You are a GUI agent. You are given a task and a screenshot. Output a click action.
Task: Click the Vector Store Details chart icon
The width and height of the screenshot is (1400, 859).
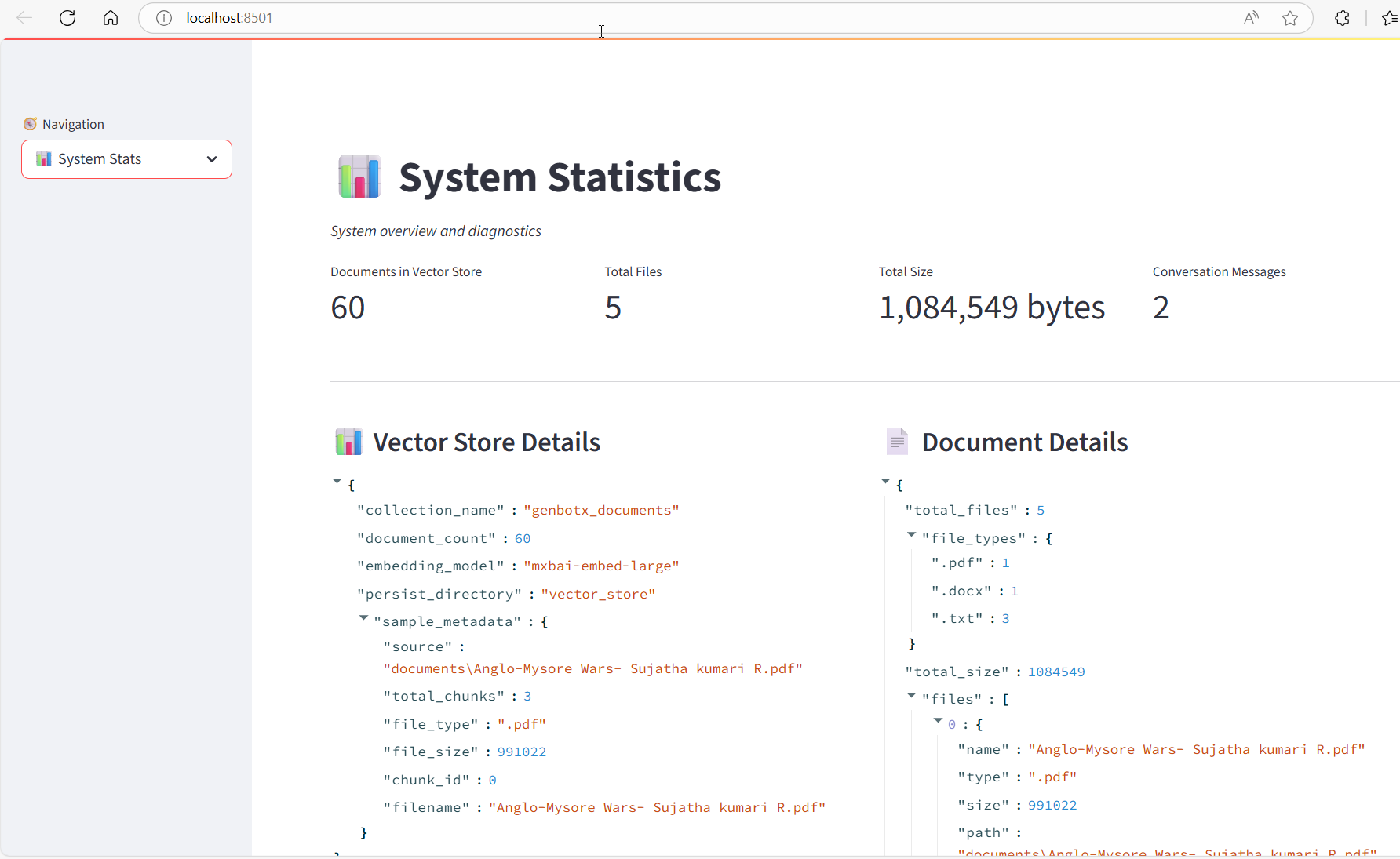(348, 441)
